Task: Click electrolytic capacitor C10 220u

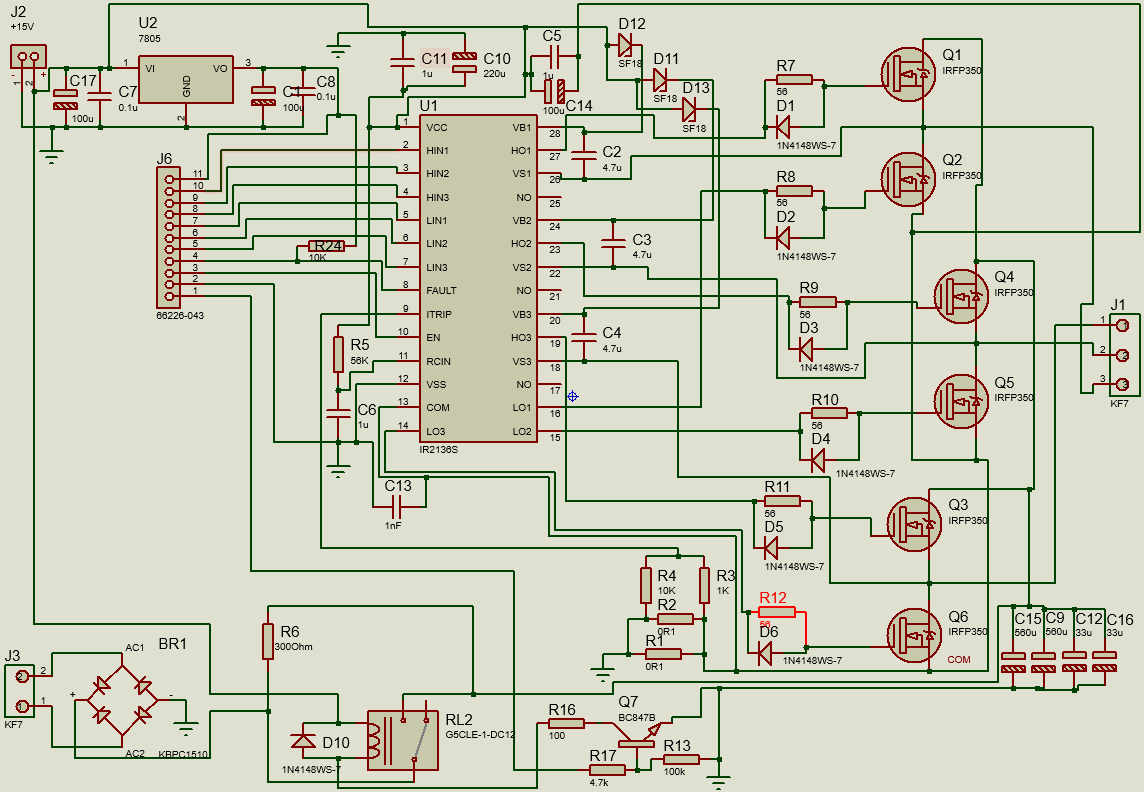Action: coord(464,63)
